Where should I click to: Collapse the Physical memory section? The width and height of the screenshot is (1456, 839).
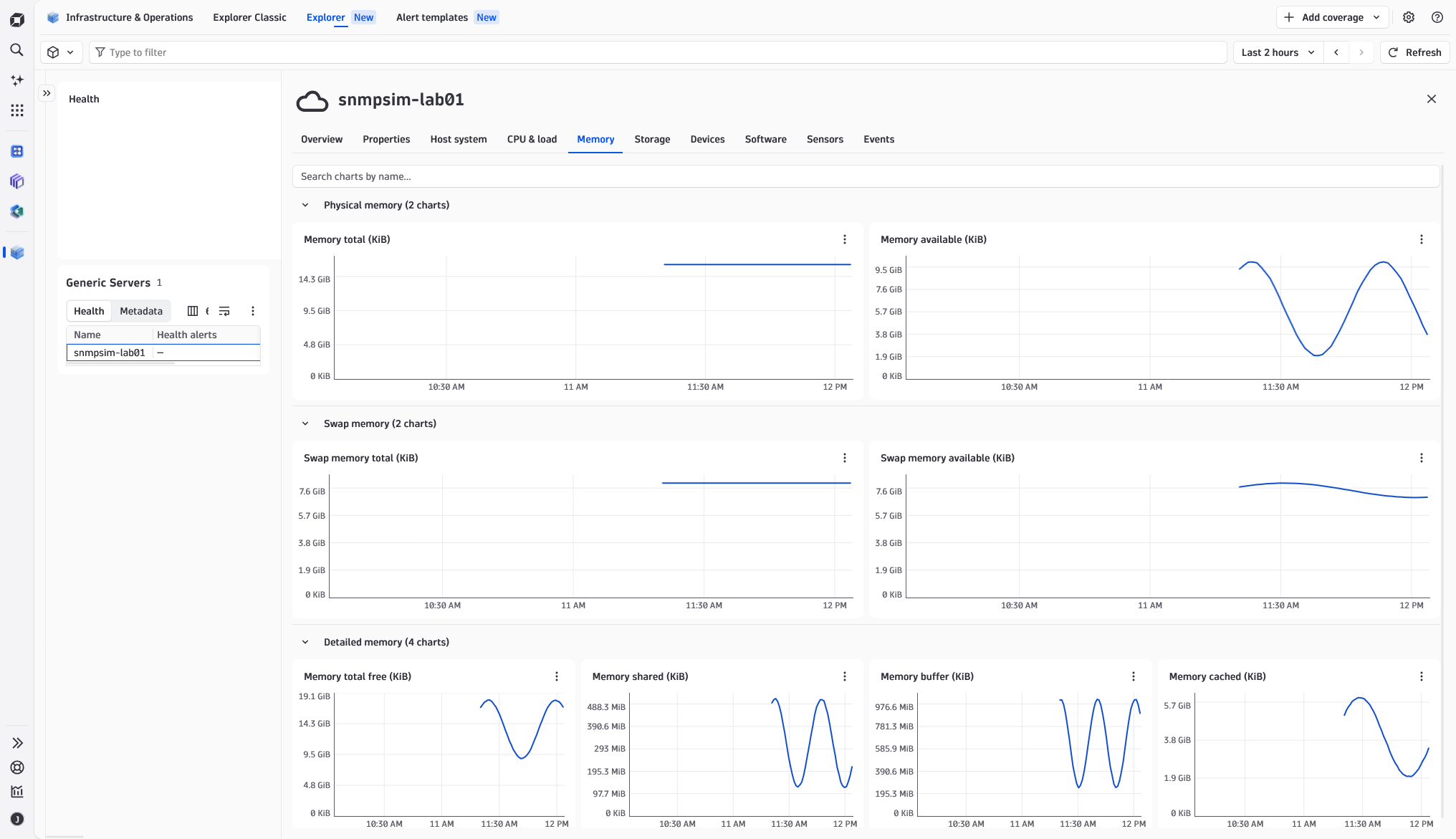(305, 205)
